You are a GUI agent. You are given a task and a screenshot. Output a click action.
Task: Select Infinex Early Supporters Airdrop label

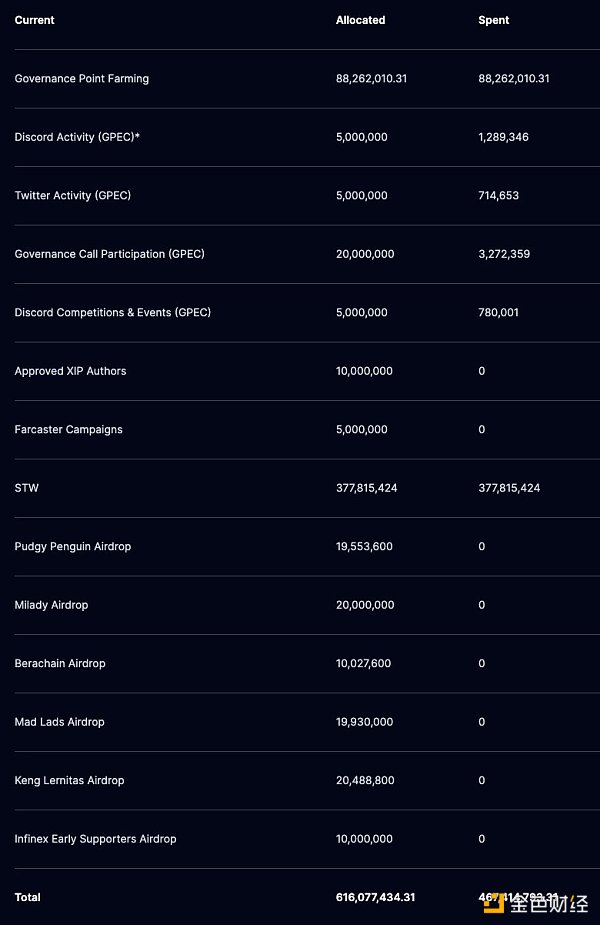click(96, 839)
